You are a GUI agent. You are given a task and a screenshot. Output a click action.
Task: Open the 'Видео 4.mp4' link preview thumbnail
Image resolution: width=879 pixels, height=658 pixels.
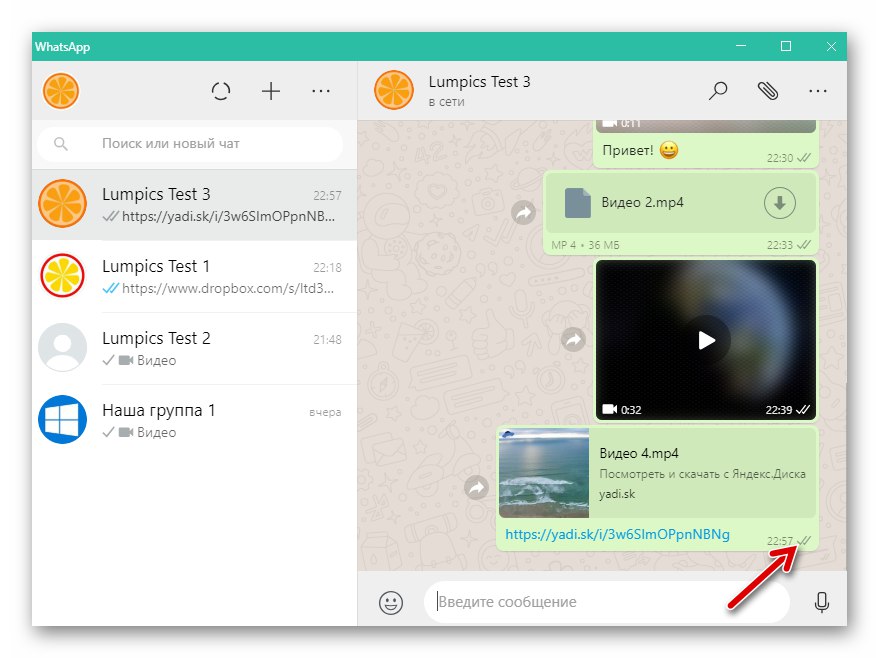click(544, 473)
